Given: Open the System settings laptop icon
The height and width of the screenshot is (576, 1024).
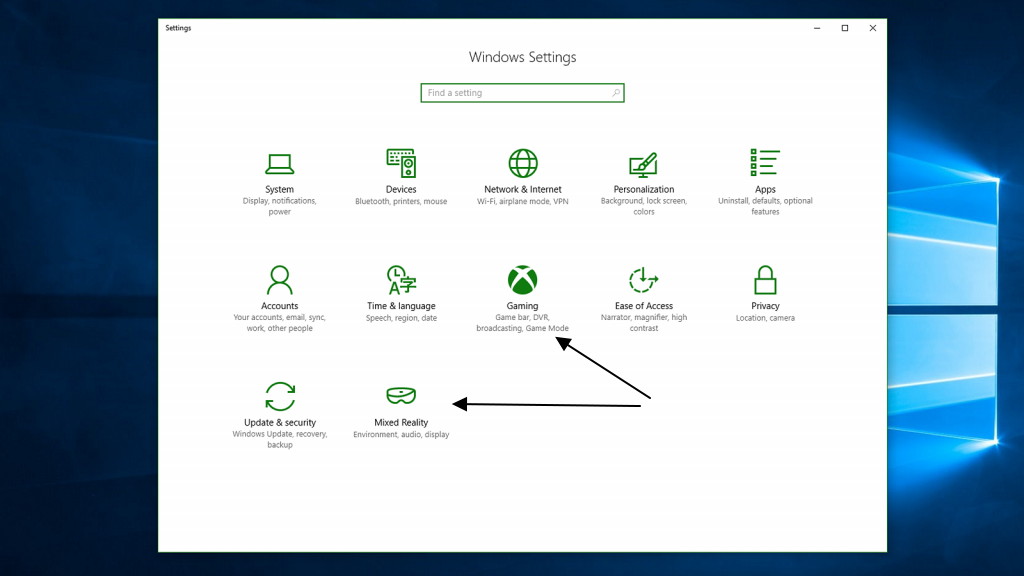Looking at the screenshot, I should (x=280, y=164).
